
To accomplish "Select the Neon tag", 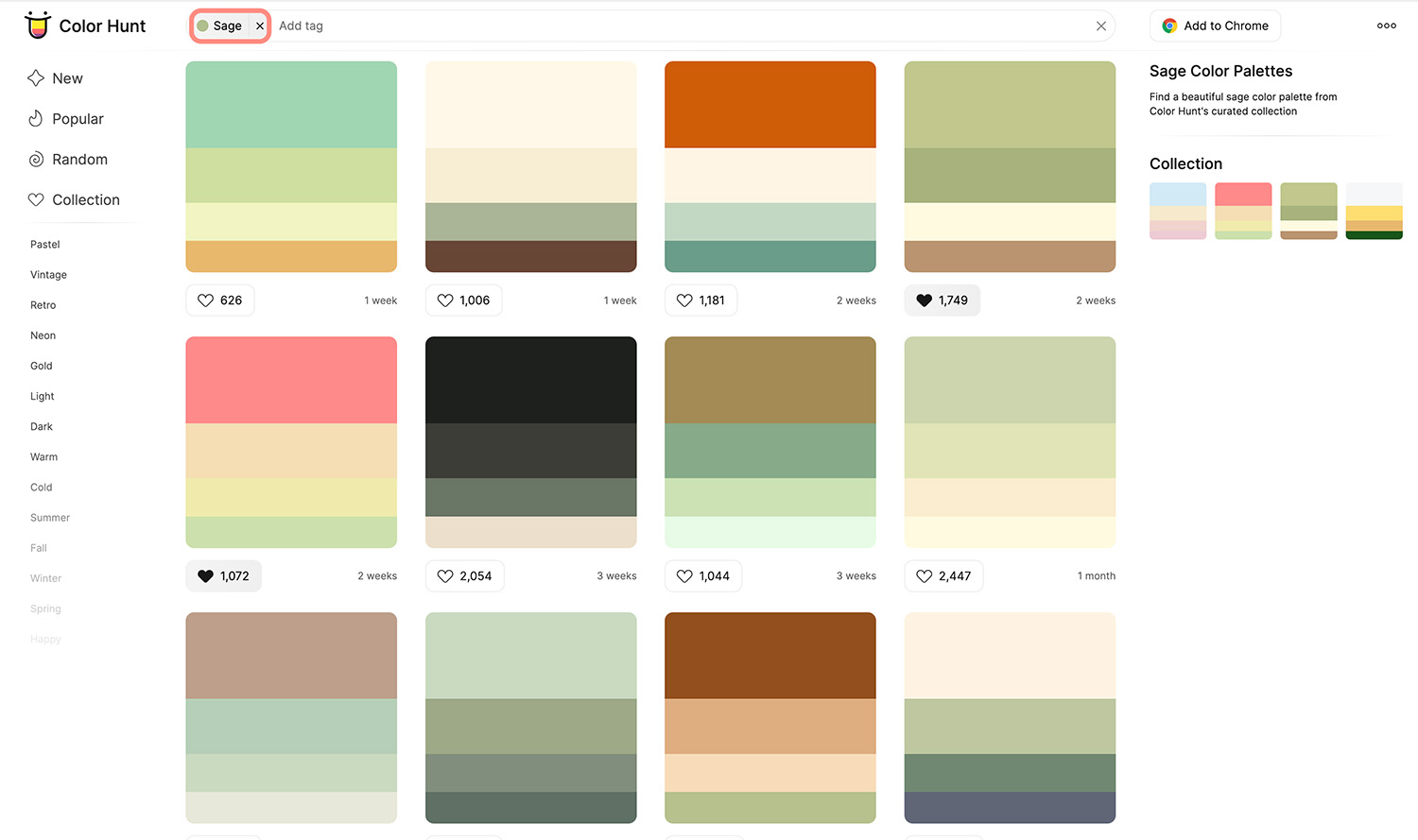I will [x=43, y=335].
